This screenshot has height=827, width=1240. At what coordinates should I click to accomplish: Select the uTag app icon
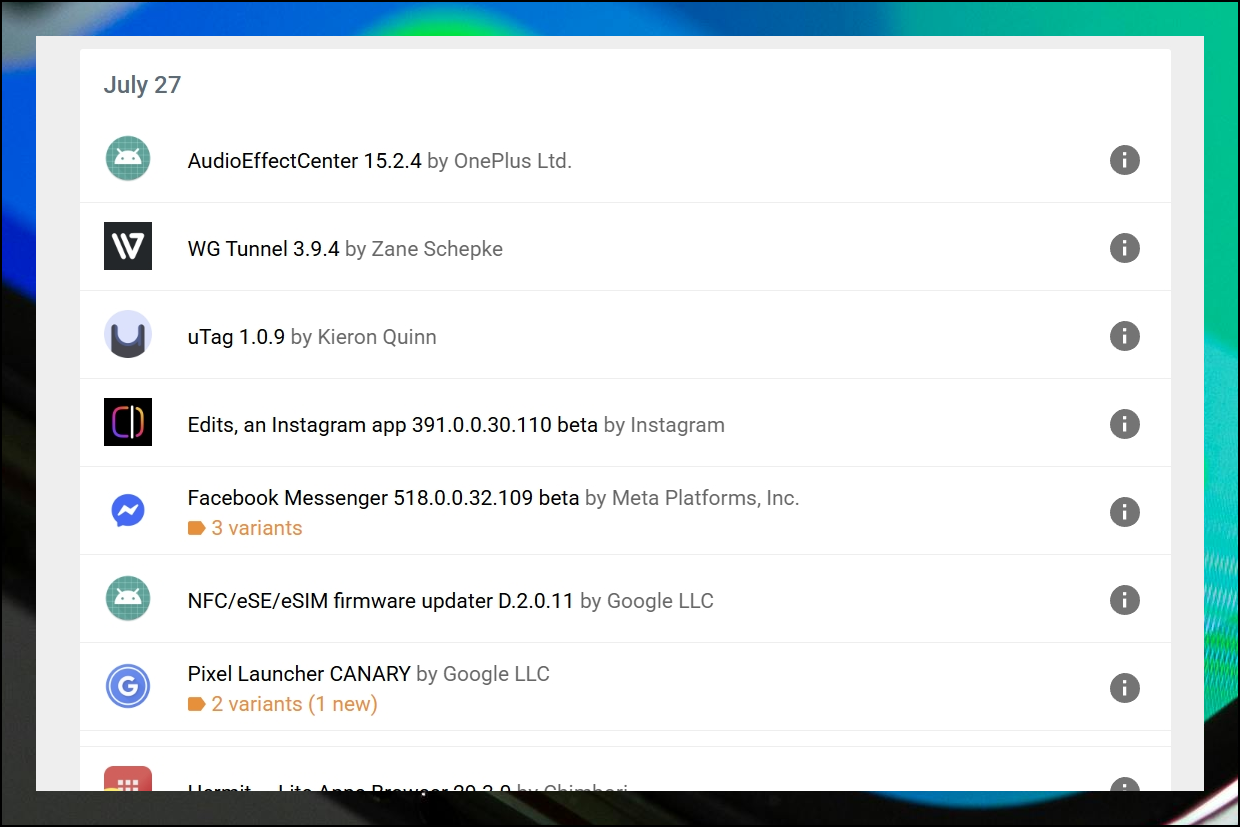click(x=128, y=334)
